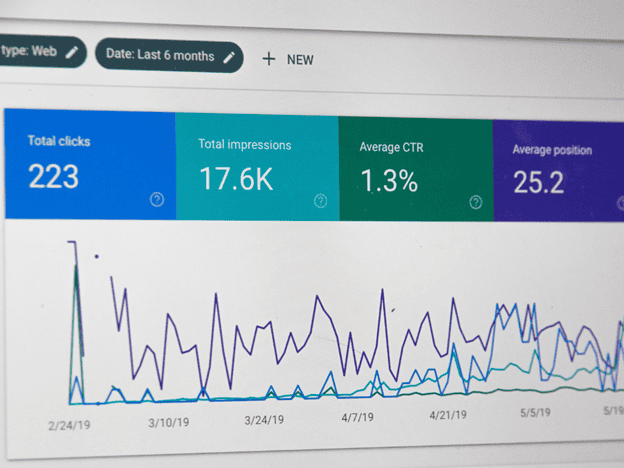The image size is (624, 468).
Task: Edit the search type Web filter pencil
Action: coord(72,52)
